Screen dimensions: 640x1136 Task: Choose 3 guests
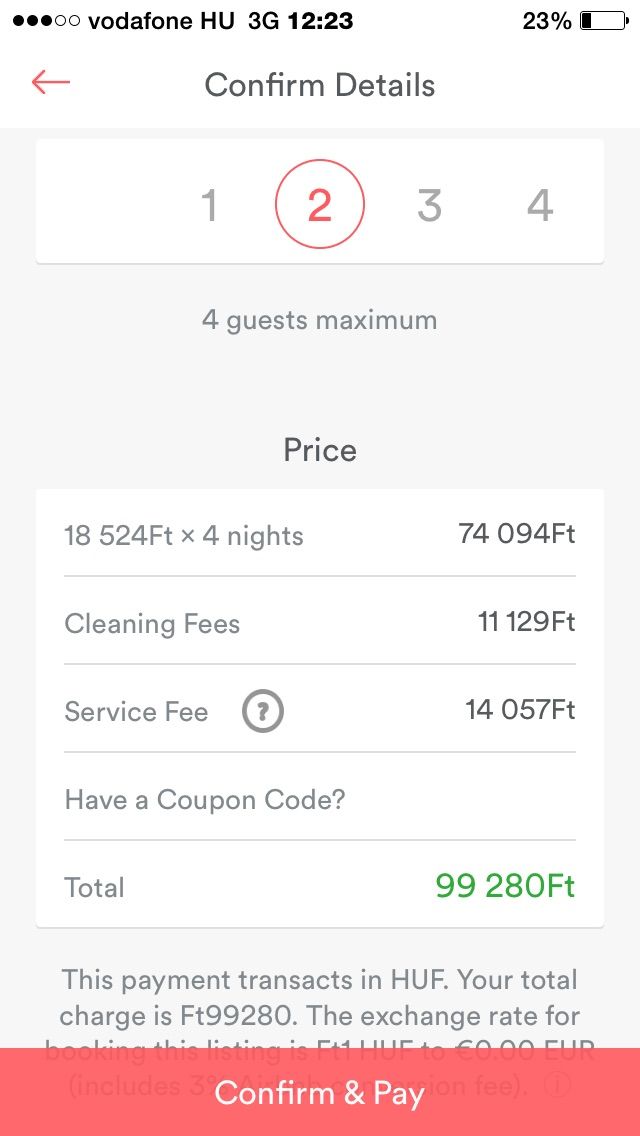pos(430,206)
